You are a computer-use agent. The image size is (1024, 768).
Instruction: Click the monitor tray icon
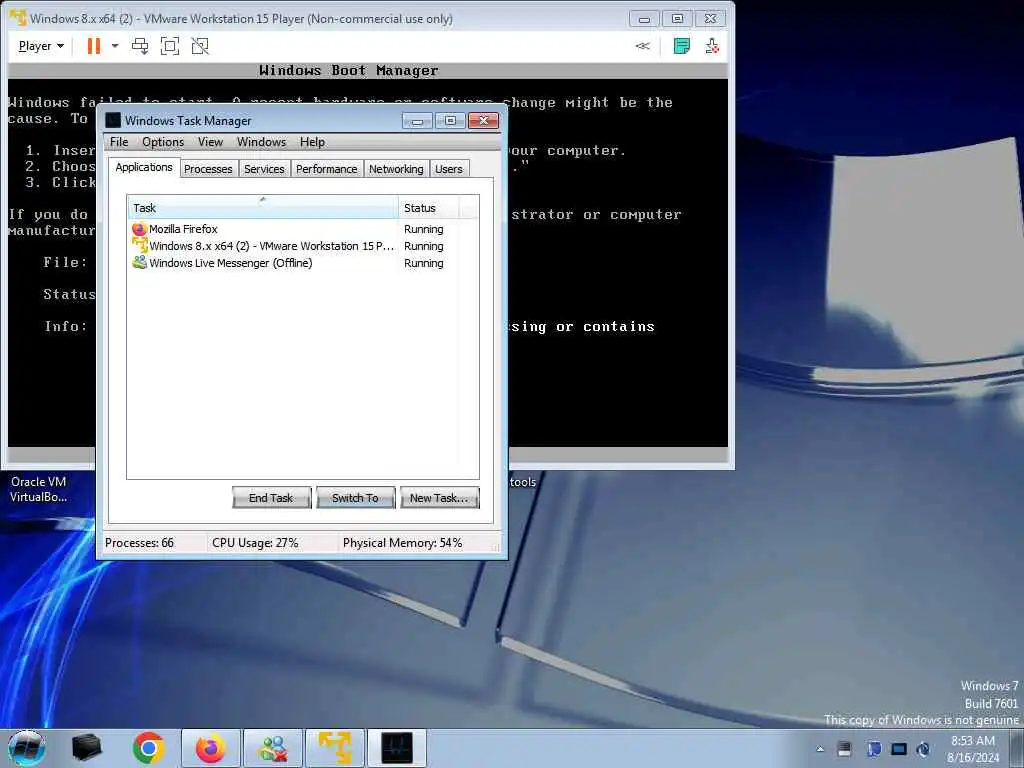click(x=899, y=749)
